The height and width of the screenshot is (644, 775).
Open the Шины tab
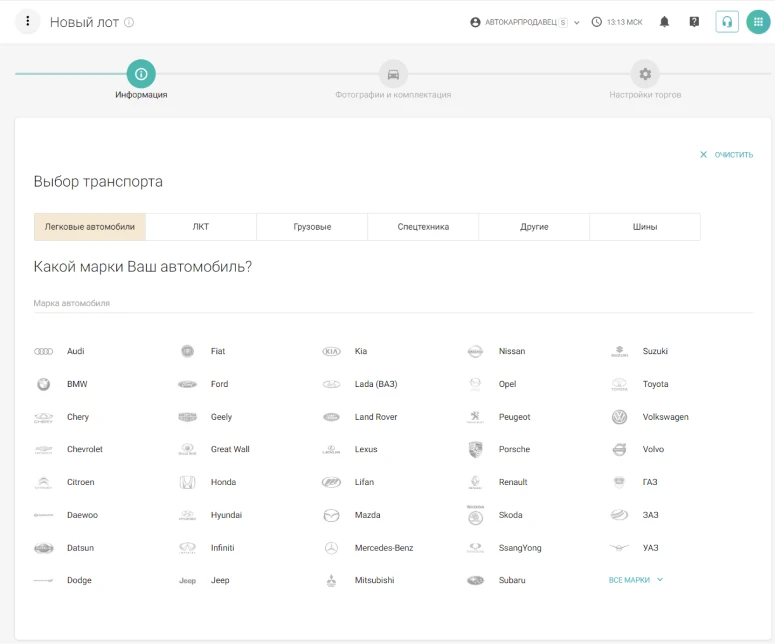(x=645, y=227)
